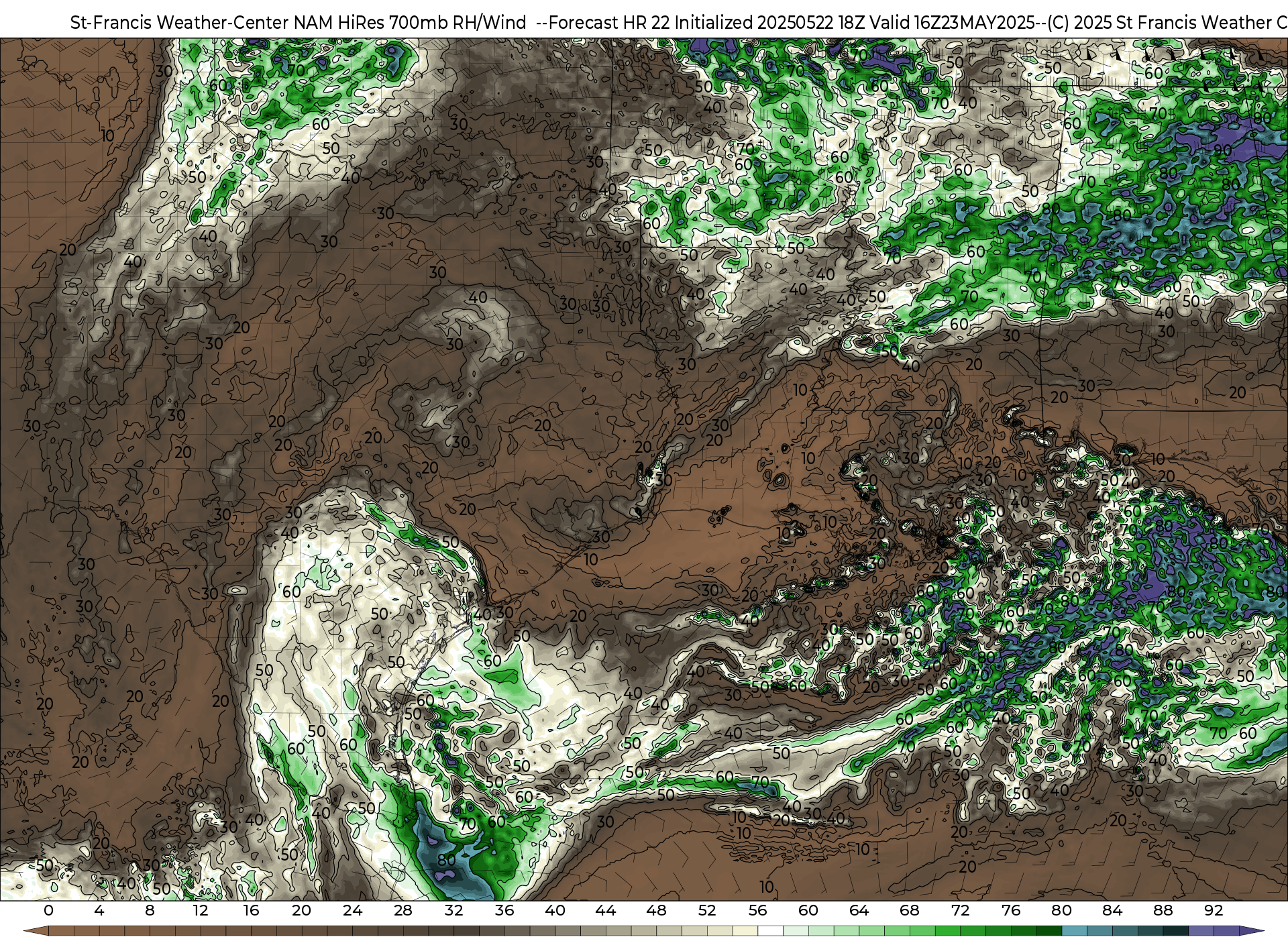Click the left extend arrow of the colorbar
Viewport: 1288px width, 939px height.
pyautogui.click(x=36, y=931)
